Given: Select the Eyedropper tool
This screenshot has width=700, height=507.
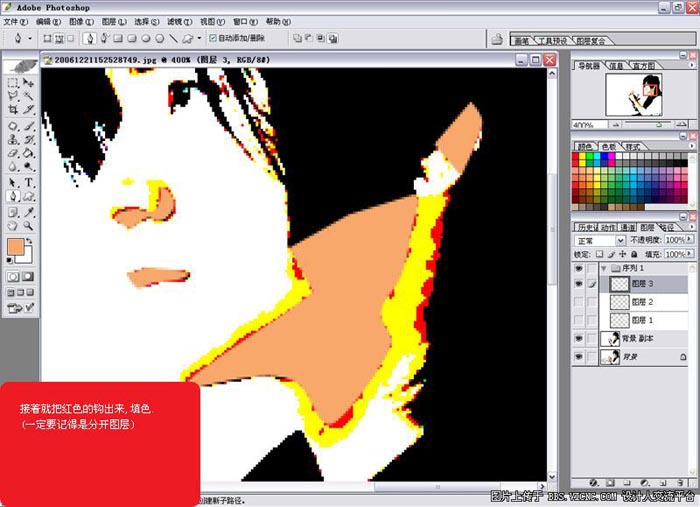Looking at the screenshot, I should (29, 213).
